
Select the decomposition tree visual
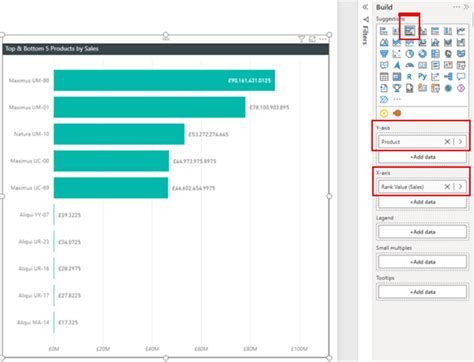448,77
